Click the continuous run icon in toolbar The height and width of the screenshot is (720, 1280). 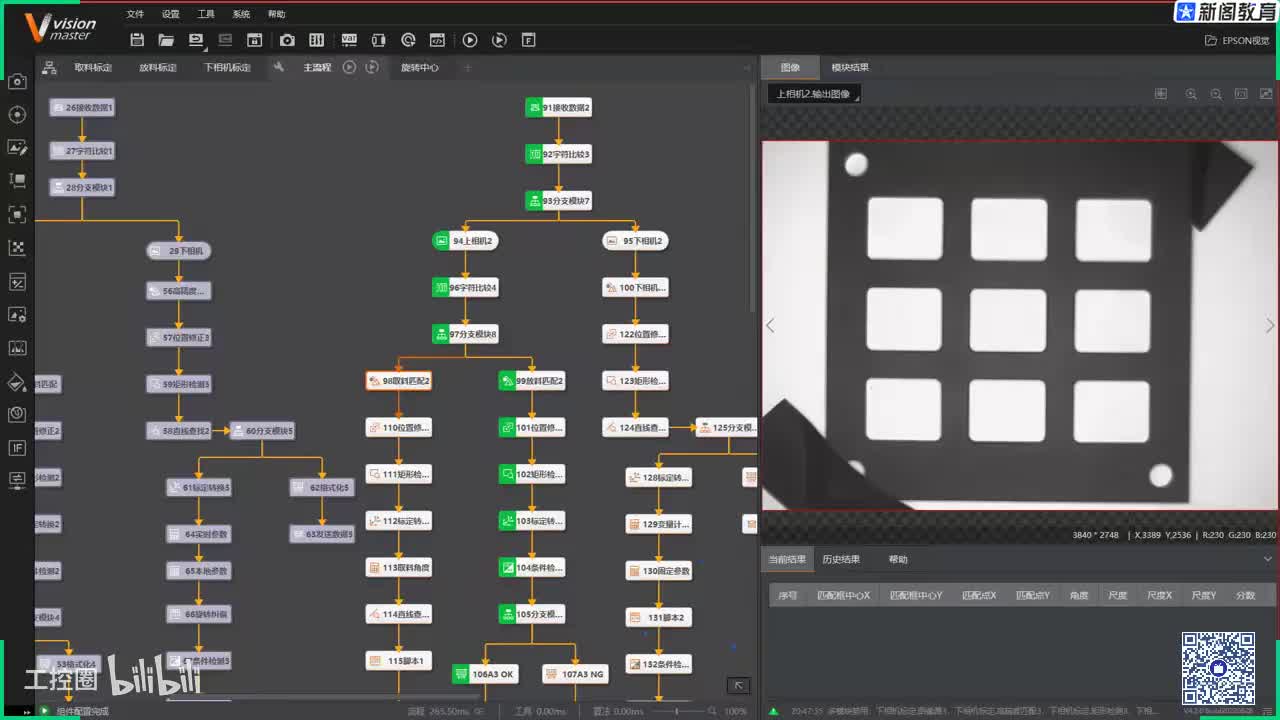pyautogui.click(x=499, y=40)
